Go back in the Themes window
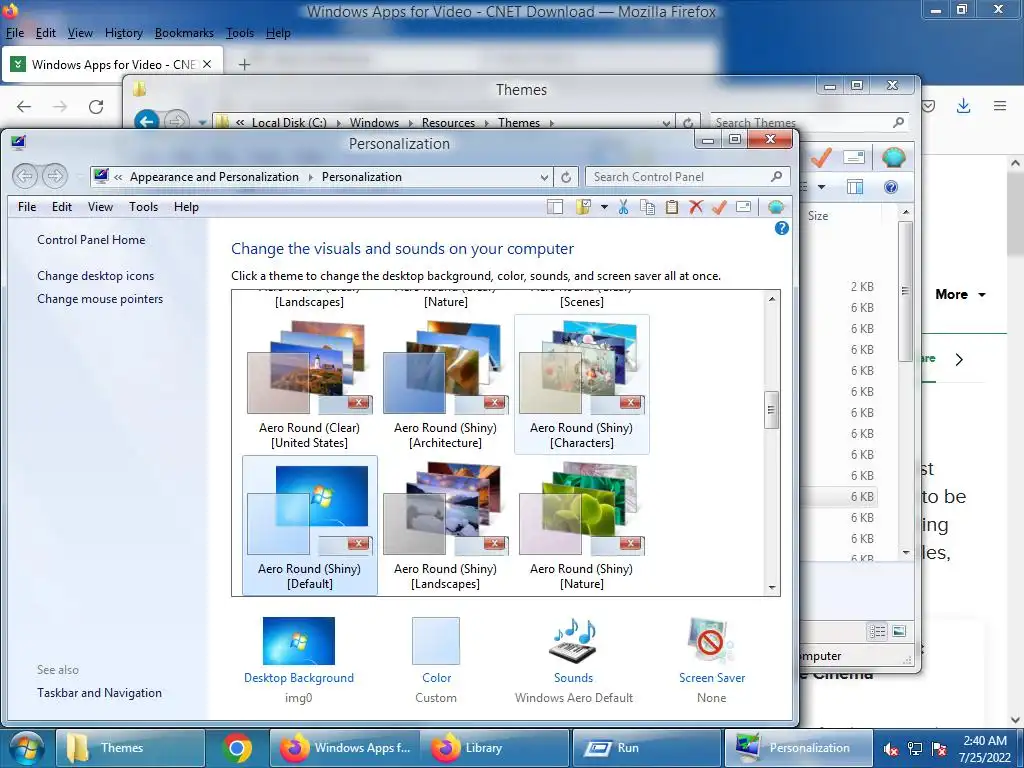This screenshot has width=1024, height=768. click(x=147, y=121)
